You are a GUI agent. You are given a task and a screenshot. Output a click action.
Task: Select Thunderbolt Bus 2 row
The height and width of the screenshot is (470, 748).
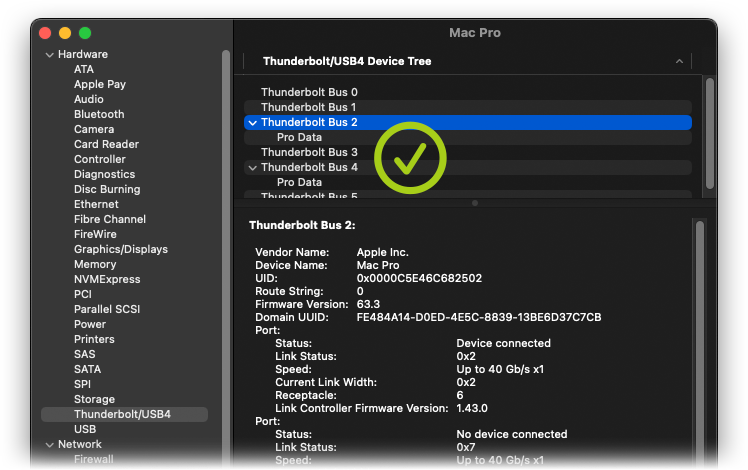[x=468, y=122]
